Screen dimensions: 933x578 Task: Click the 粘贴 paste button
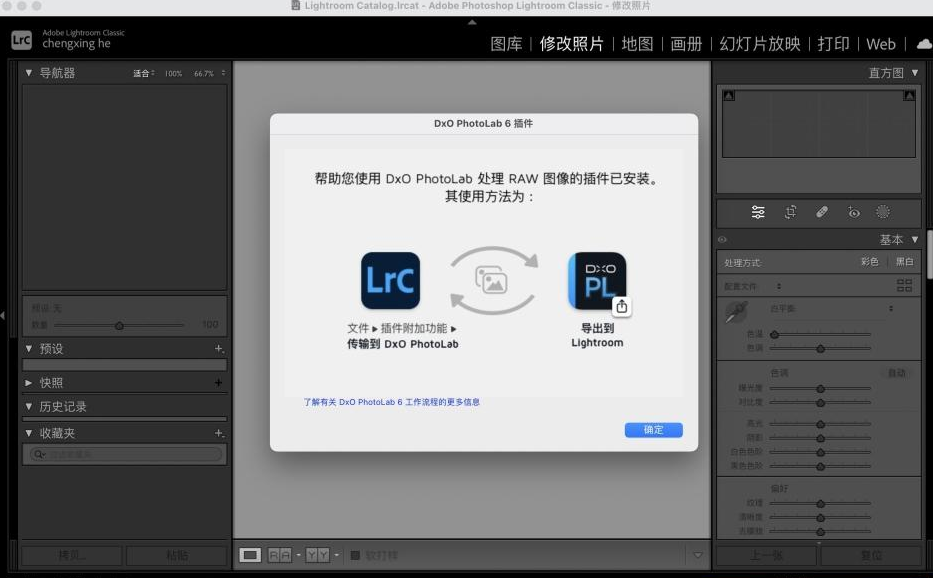coord(177,555)
